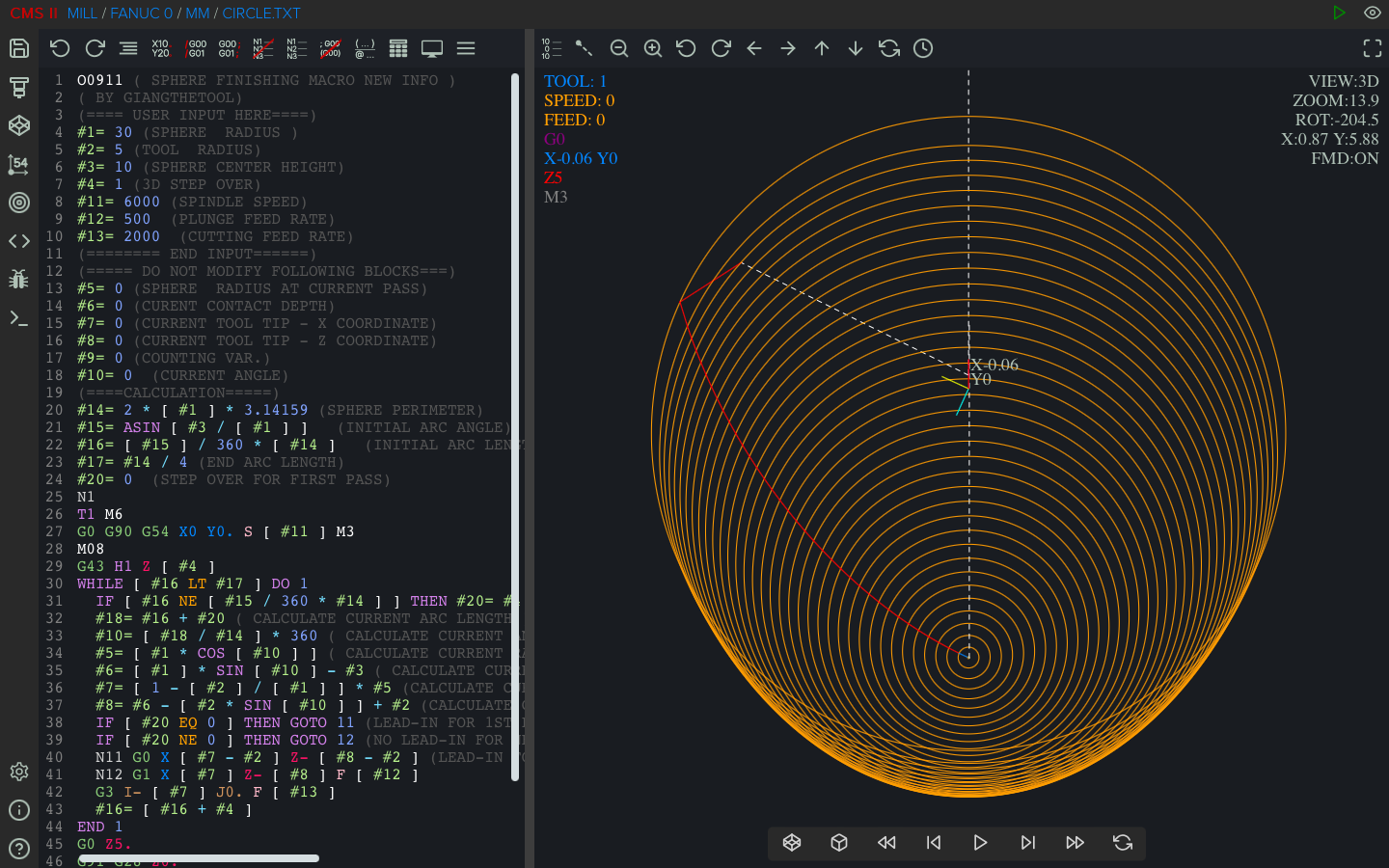Click 'VIEW:3D' status text in viewer
The image size is (1389, 868).
[1344, 81]
